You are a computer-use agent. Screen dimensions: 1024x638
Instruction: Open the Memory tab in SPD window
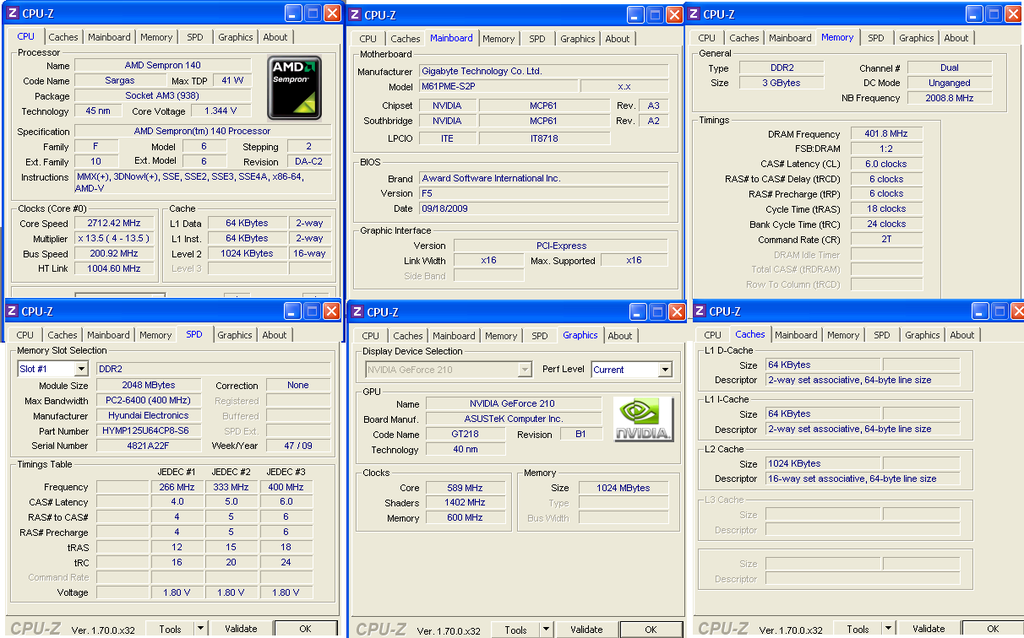pos(155,335)
